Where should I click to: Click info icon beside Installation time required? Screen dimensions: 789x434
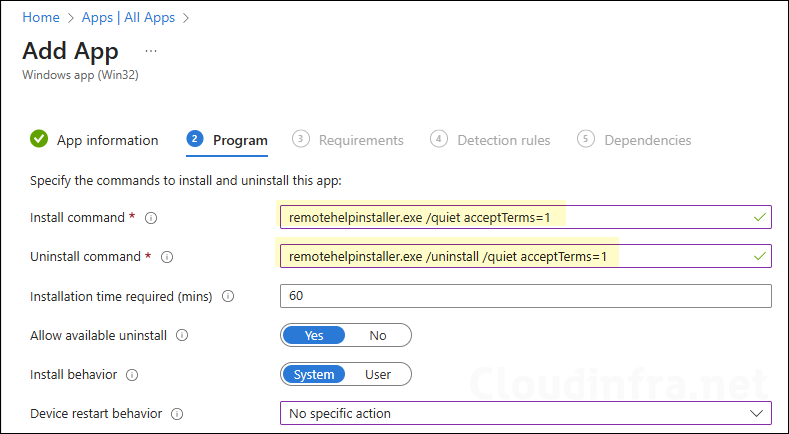point(229,296)
